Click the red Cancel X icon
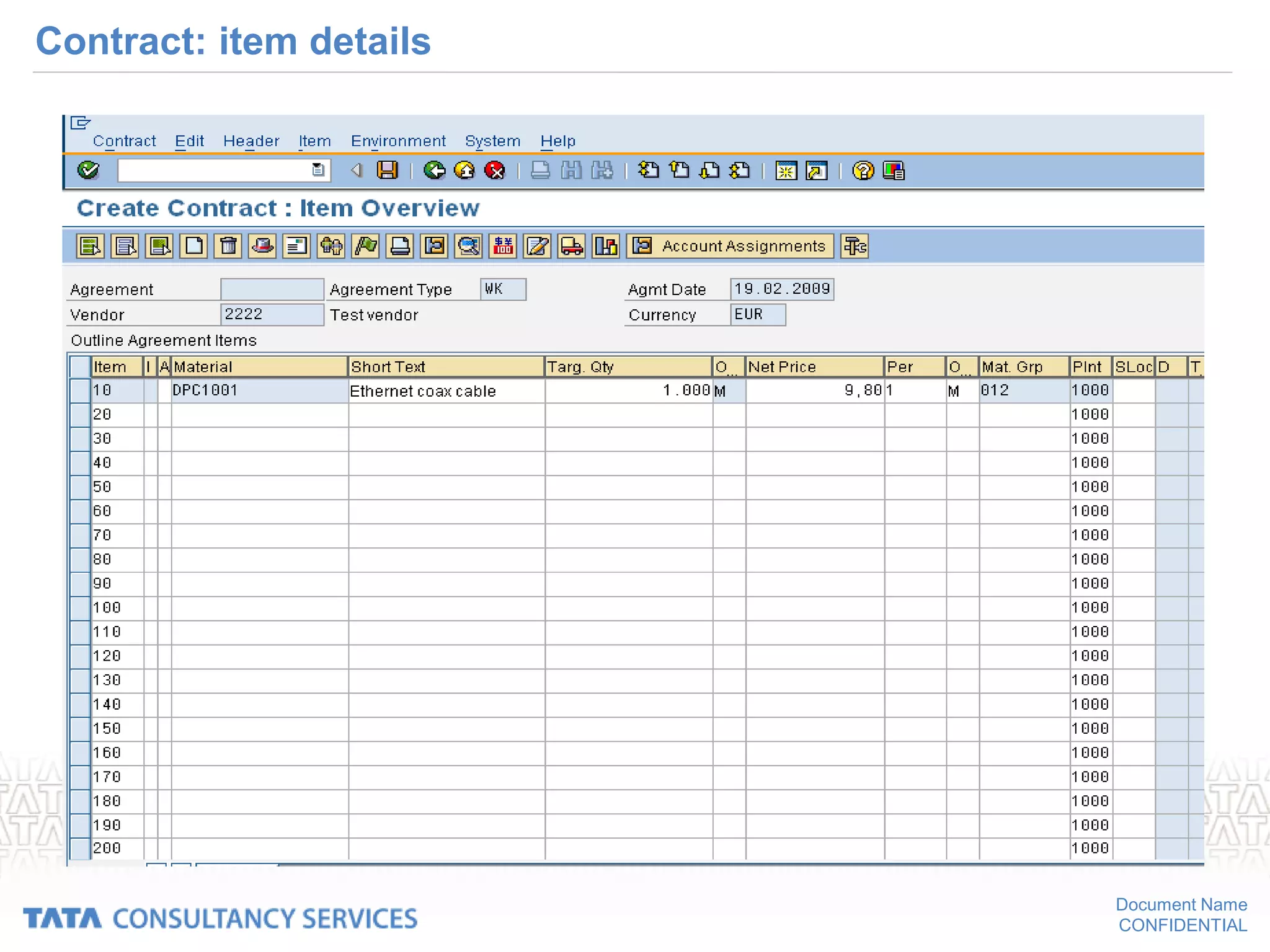Viewport: 1270px width, 952px height. [495, 170]
